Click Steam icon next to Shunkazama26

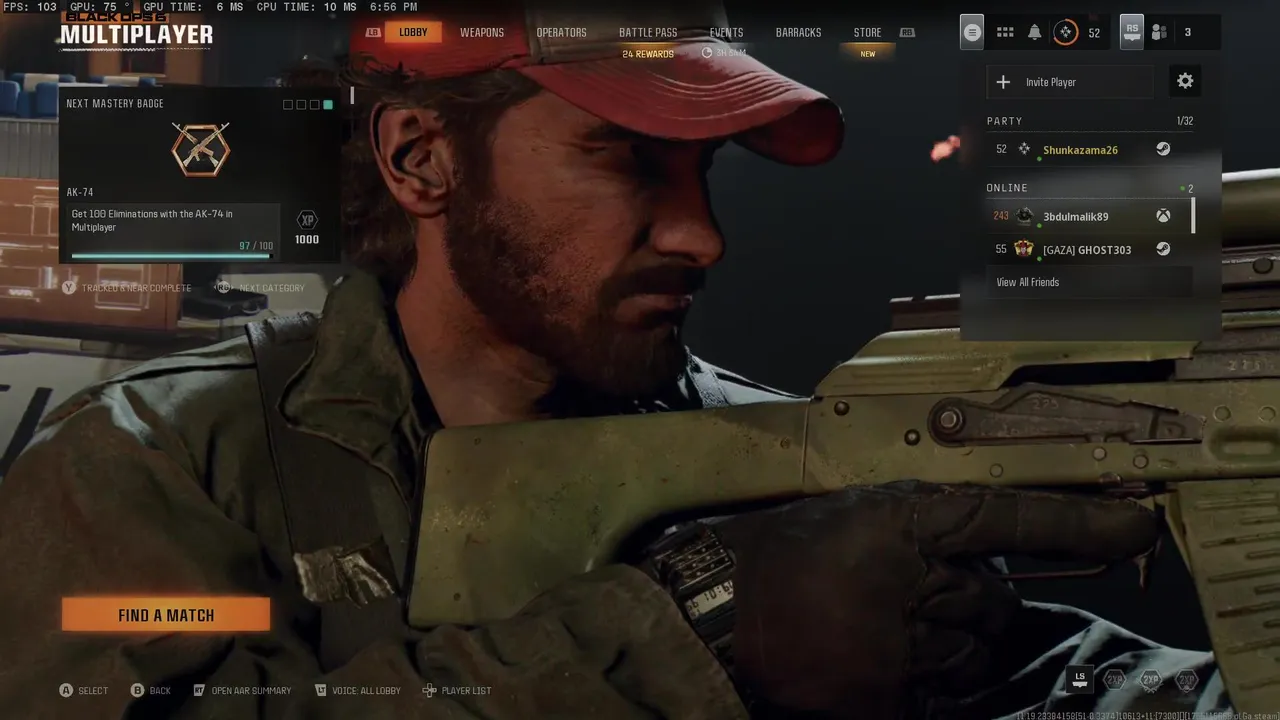click(1163, 149)
